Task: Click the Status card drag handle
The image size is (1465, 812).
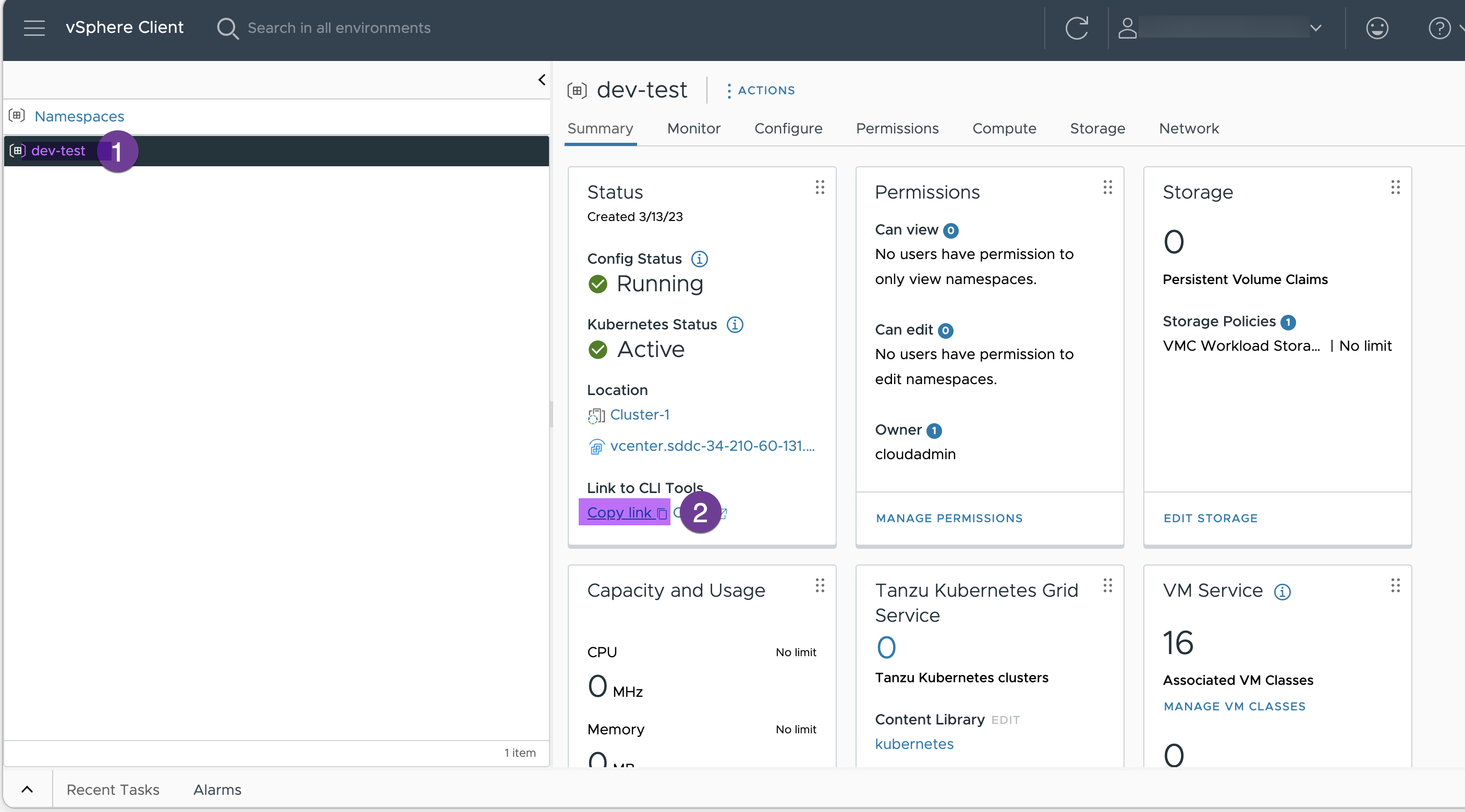Action: pos(820,187)
